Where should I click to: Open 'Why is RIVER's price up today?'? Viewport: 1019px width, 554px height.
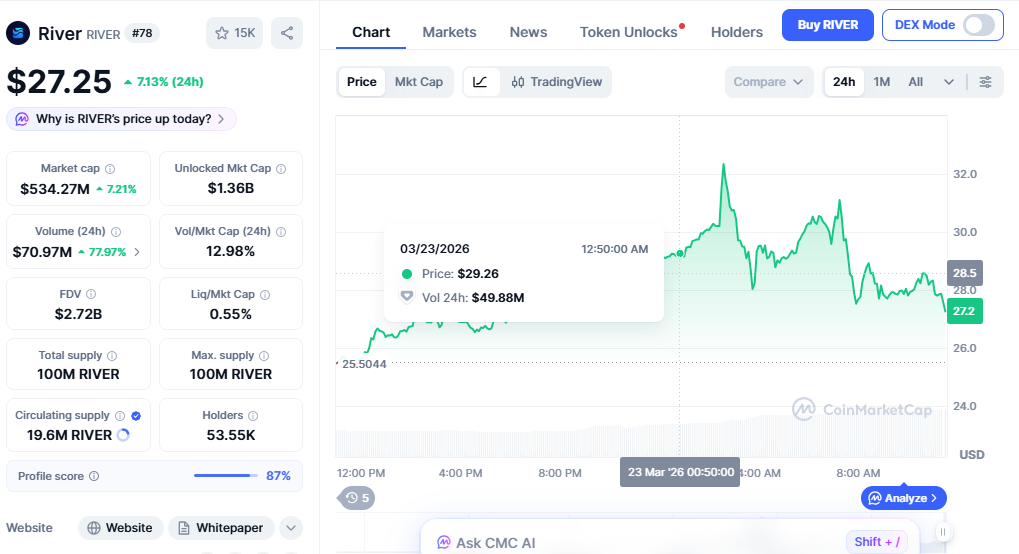pyautogui.click(x=122, y=119)
